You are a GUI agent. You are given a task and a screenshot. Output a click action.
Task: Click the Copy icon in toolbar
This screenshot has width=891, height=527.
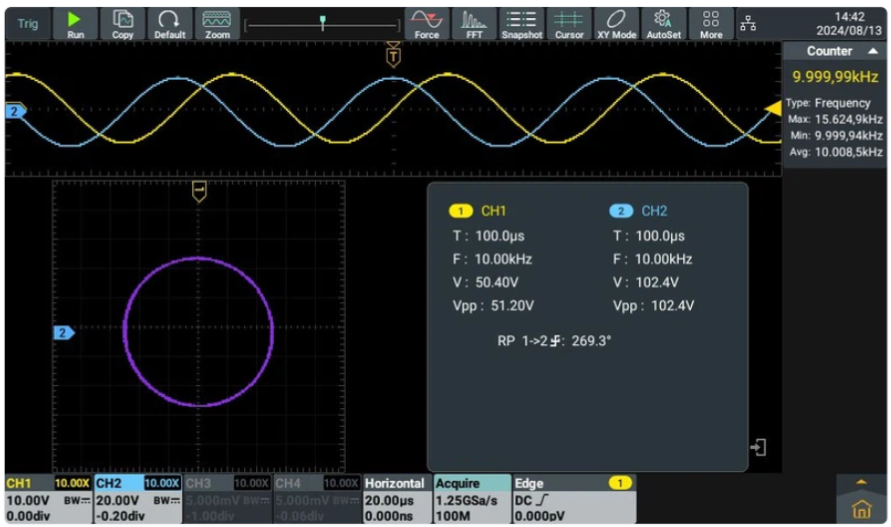click(123, 24)
